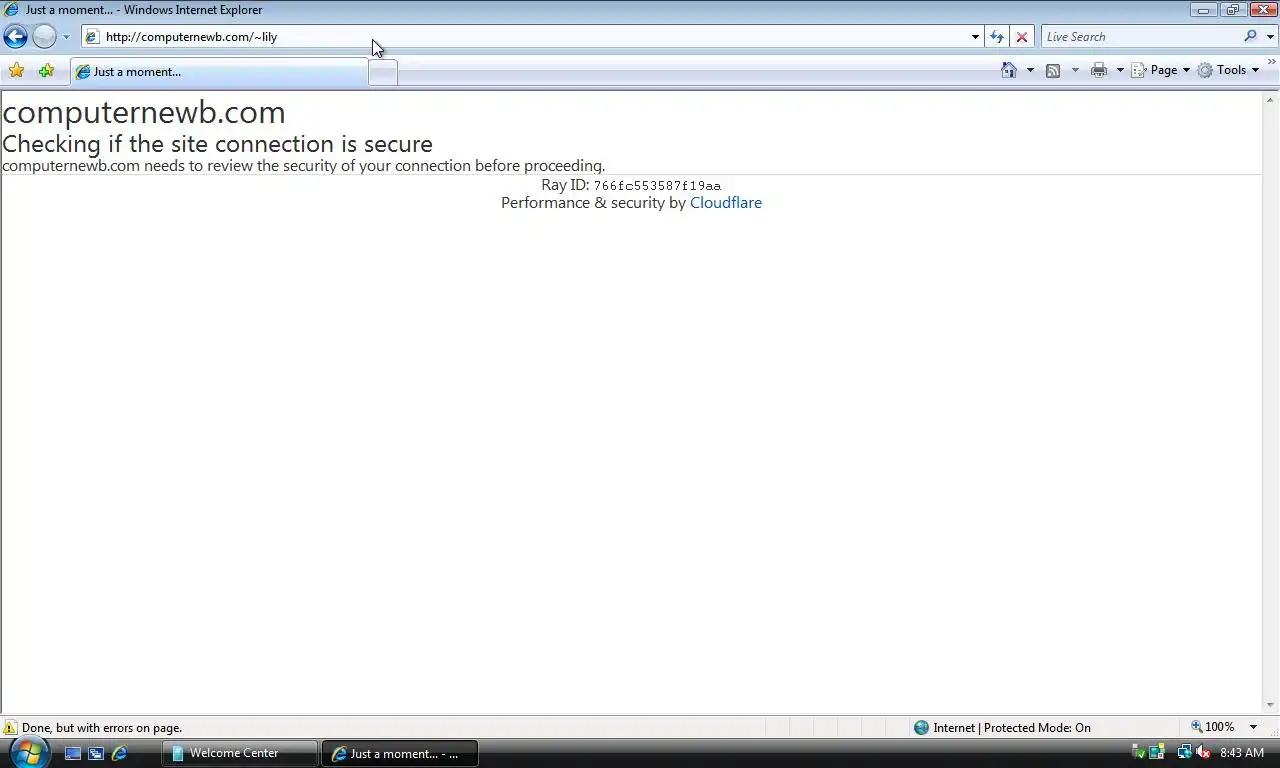Show more toolbar commands chevron

pos(1272,64)
